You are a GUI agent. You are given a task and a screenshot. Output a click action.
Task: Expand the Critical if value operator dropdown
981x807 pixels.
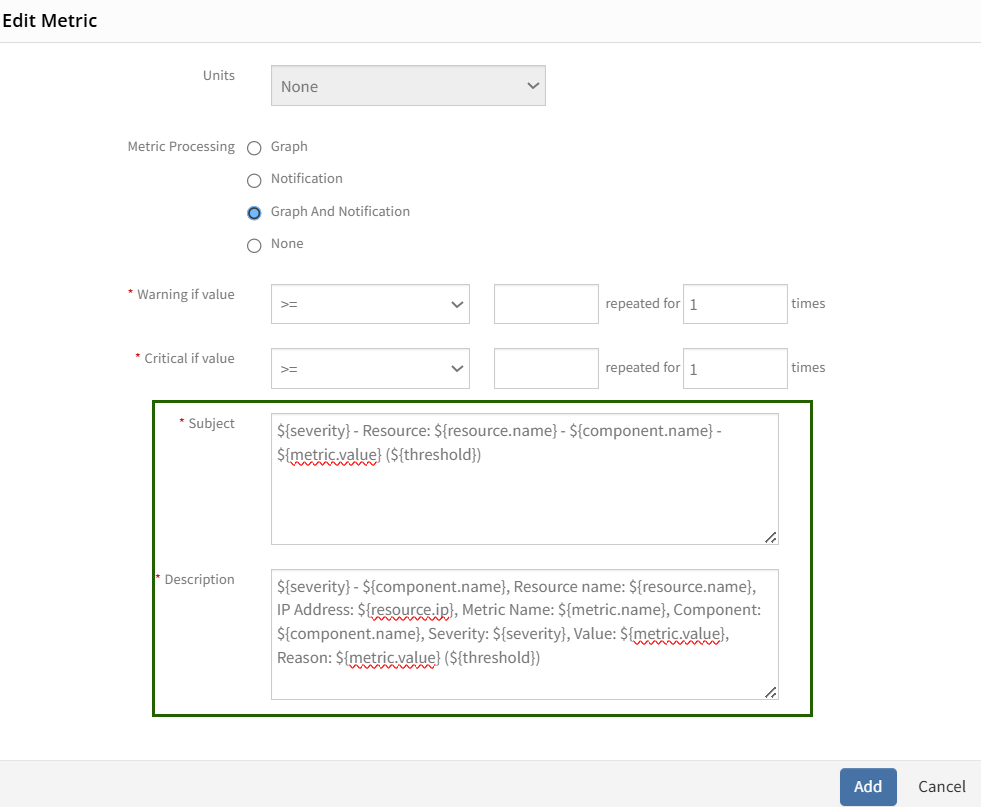(370, 368)
